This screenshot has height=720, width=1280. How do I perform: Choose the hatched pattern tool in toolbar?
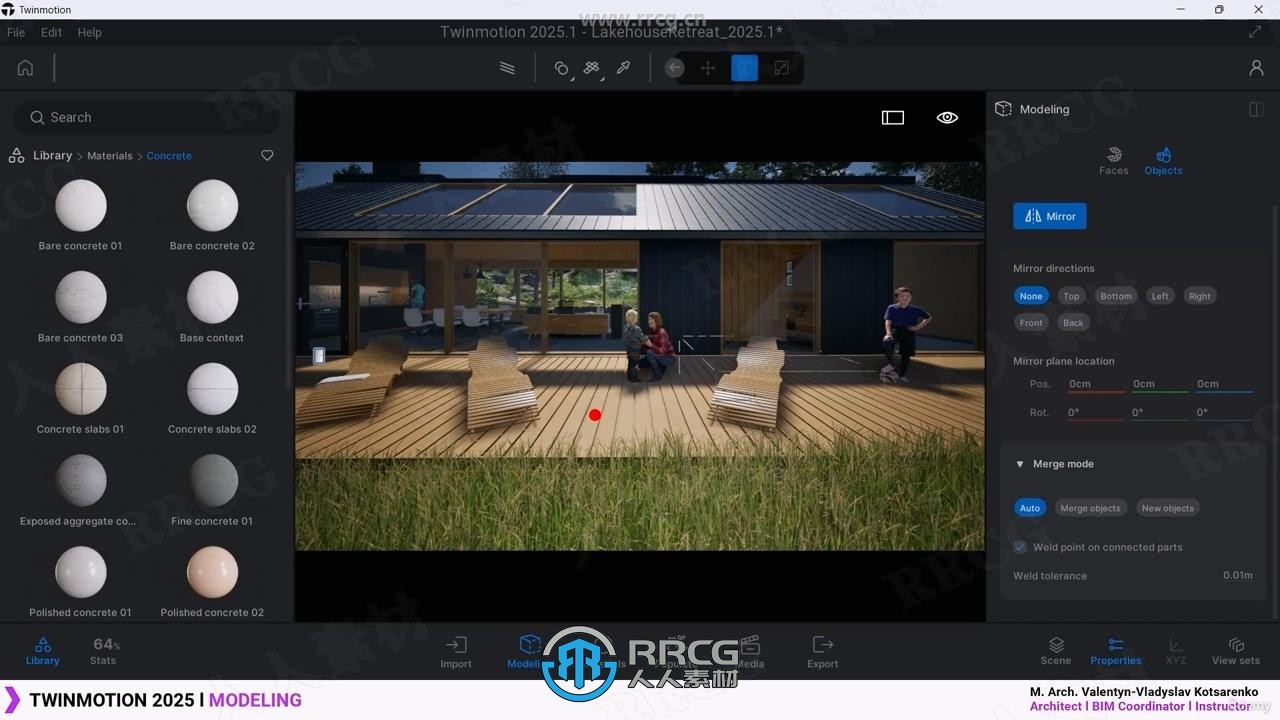(x=592, y=68)
